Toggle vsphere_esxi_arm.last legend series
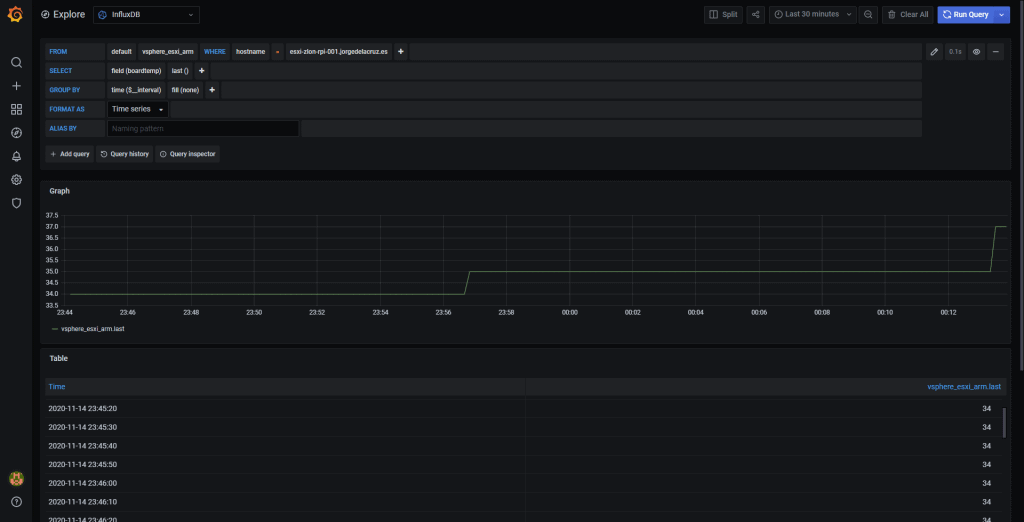Screen dimensions: 1024x522 click(x=92, y=329)
